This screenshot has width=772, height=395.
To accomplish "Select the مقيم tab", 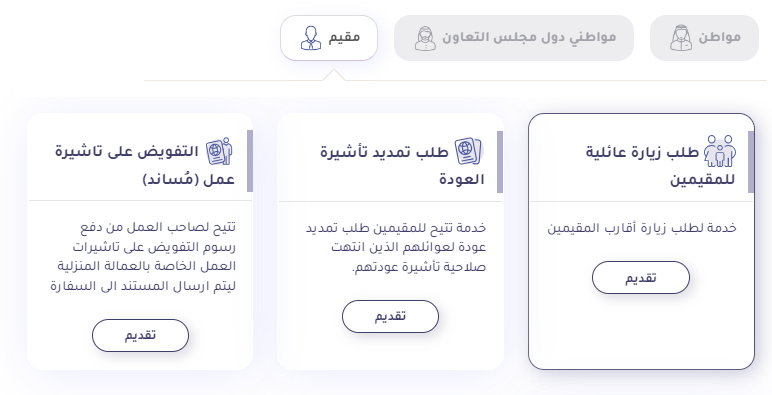I will 329,38.
